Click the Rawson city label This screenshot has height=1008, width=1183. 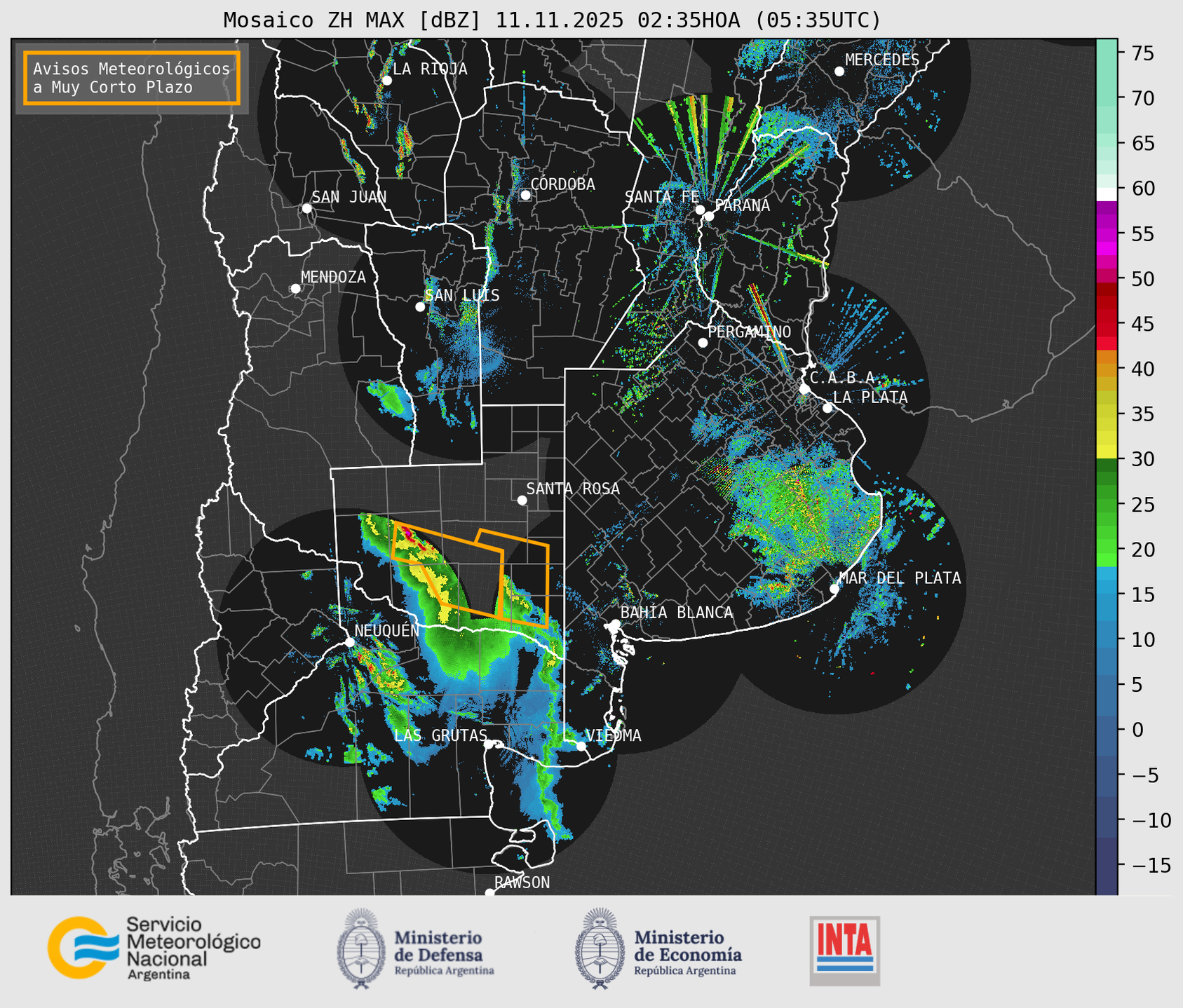pyautogui.click(x=522, y=883)
